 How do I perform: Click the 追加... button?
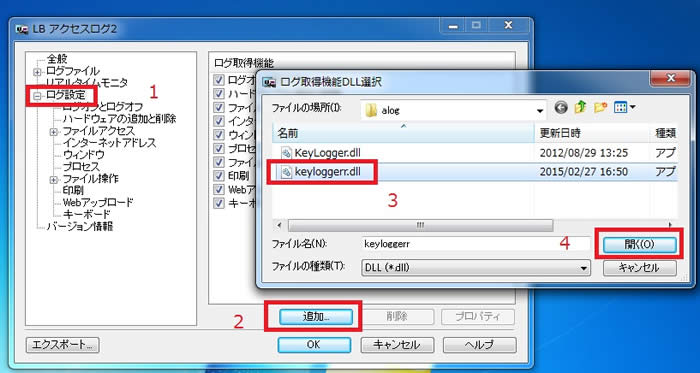(316, 317)
